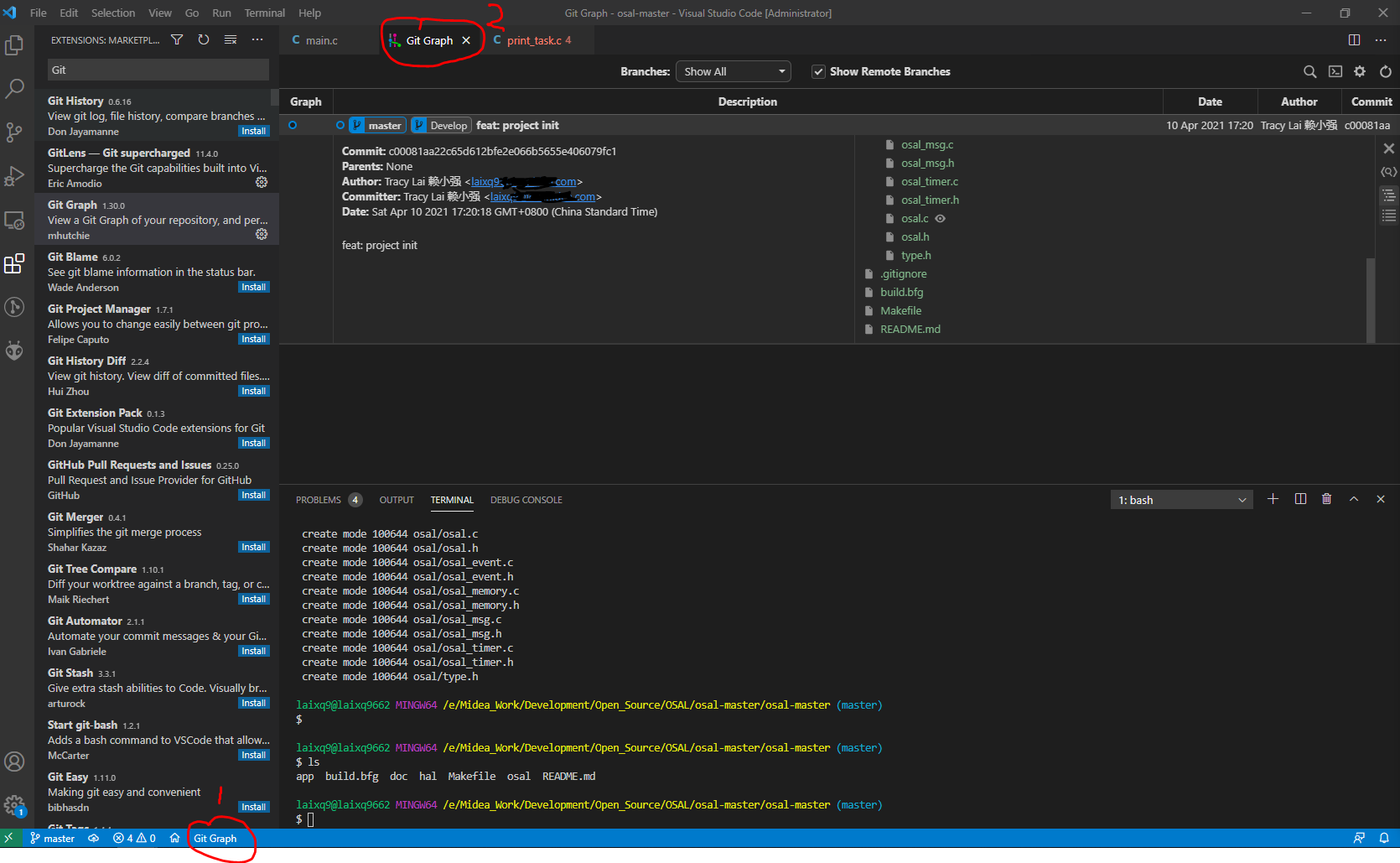1400x863 pixels.
Task: Open the Extensions view icon
Action: click(14, 263)
